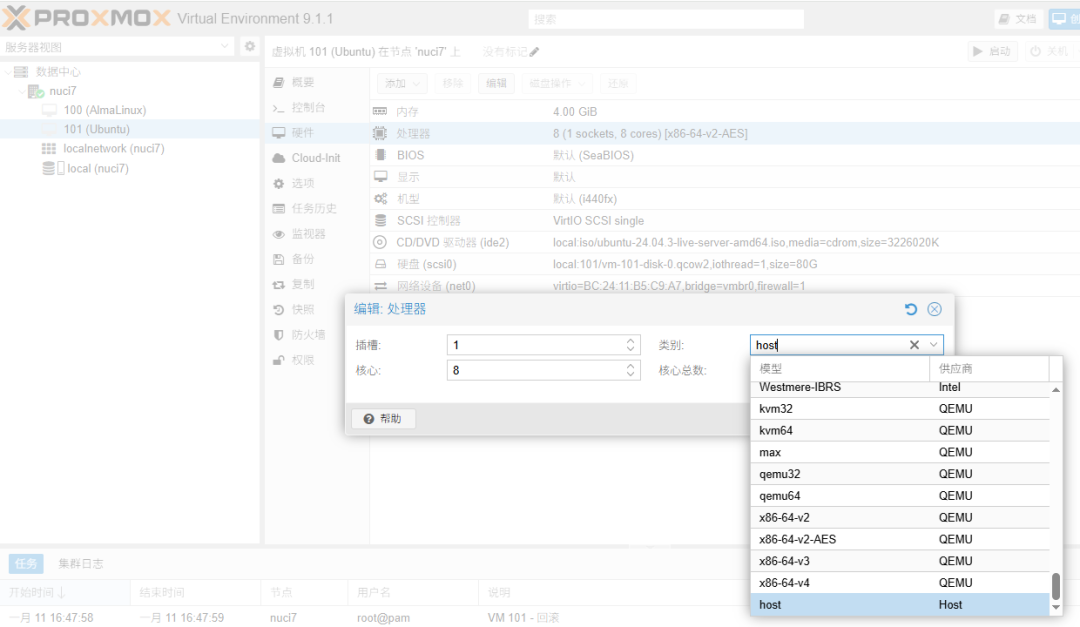1080x627 pixels.
Task: Collapse the nuci7 node expander
Action: coord(21,91)
